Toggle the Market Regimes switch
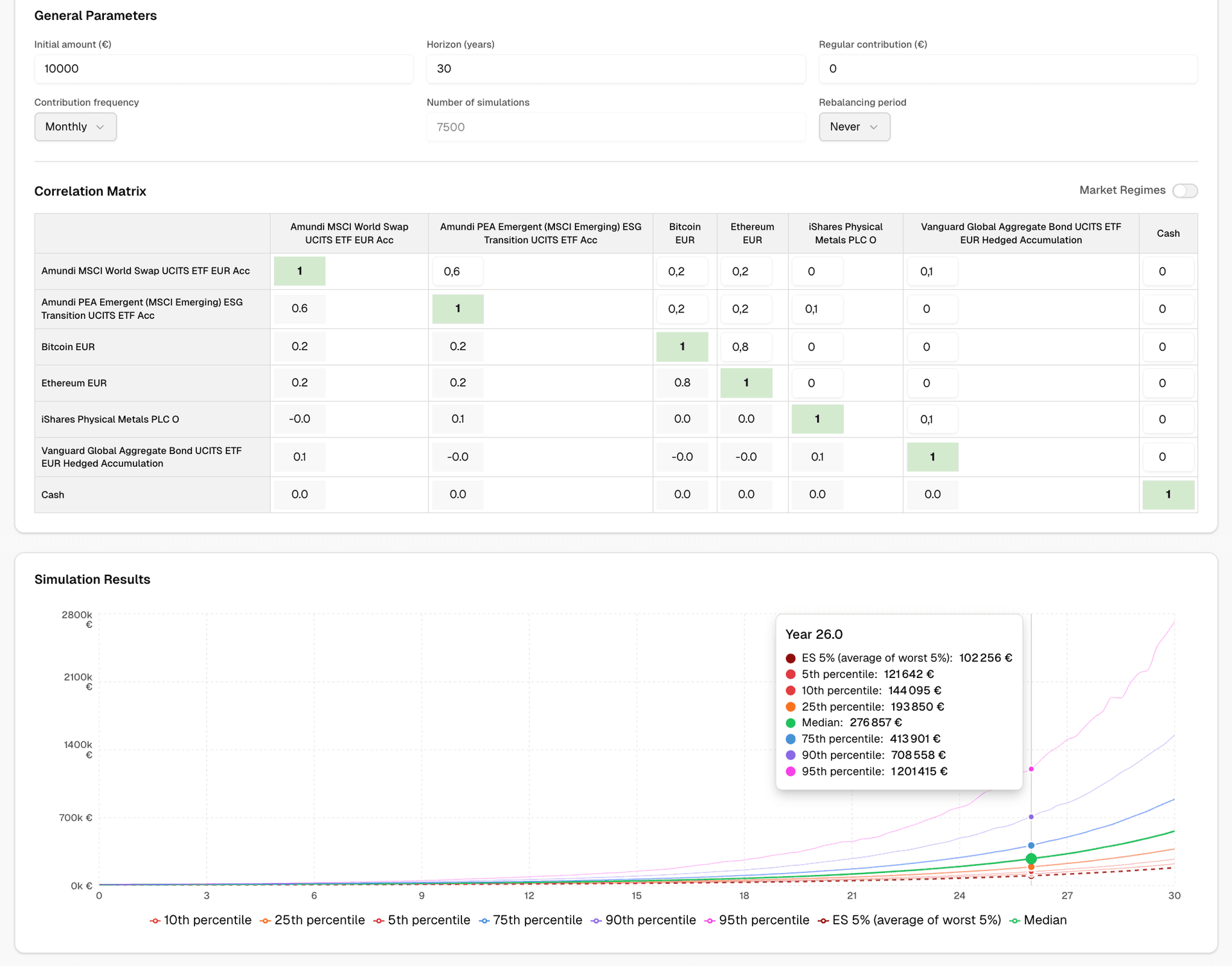Viewport: 1232px width, 966px height. tap(1185, 191)
